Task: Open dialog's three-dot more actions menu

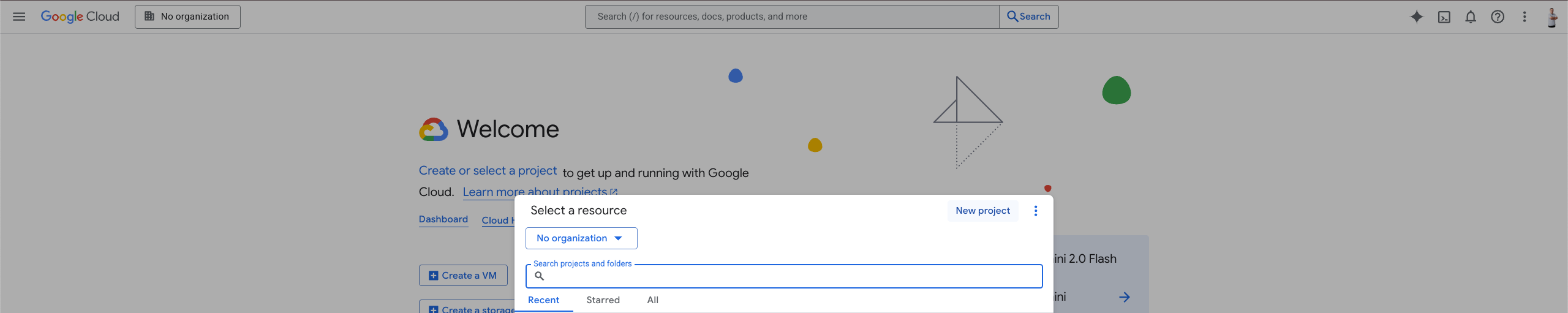Action: click(1036, 211)
